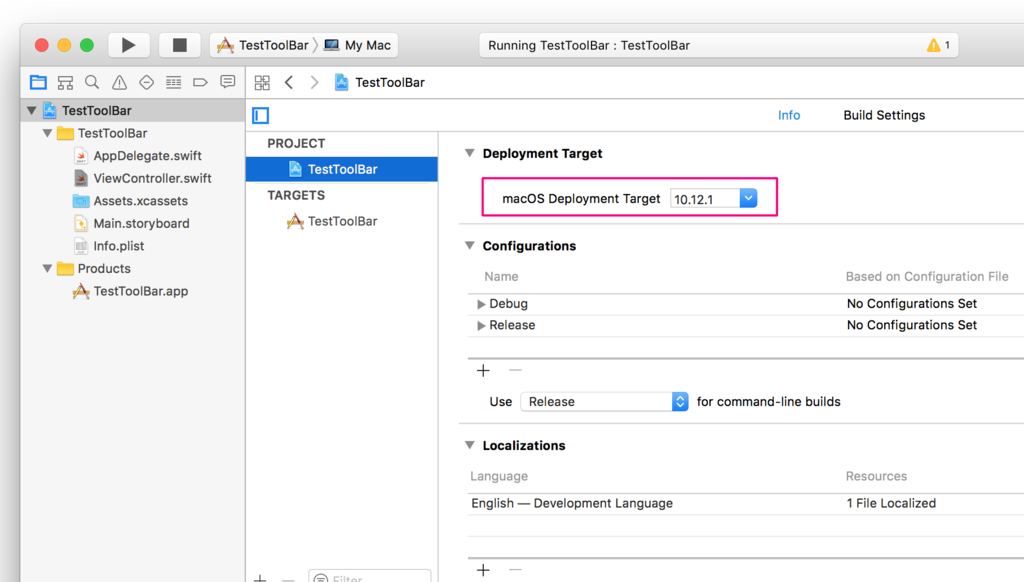Collapse the root TestToolBar project item
This screenshot has width=1024, height=582.
coord(31,110)
